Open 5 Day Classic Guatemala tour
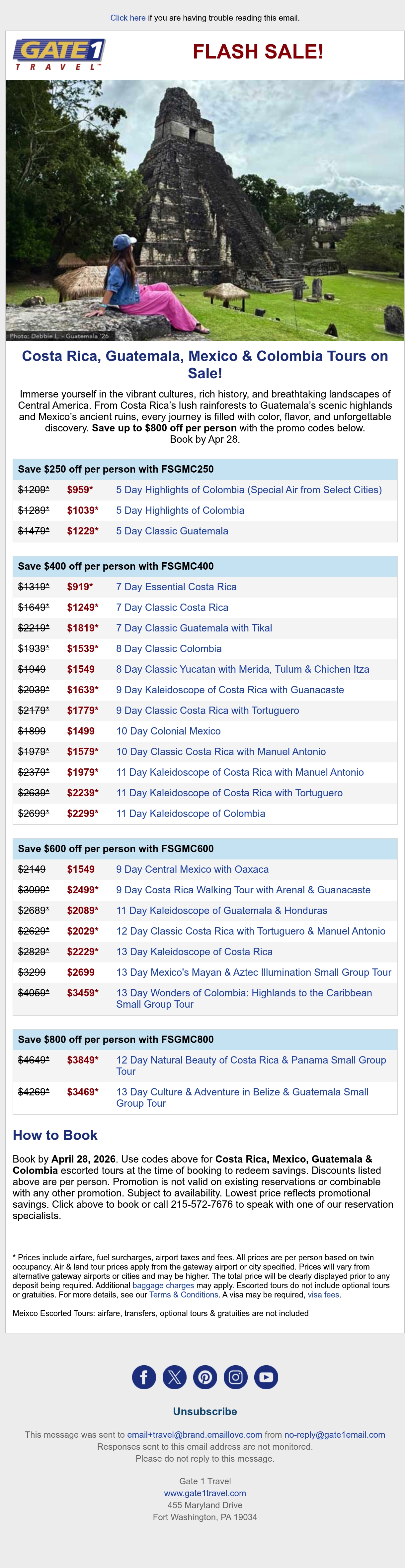The height and width of the screenshot is (1568, 405). click(172, 531)
